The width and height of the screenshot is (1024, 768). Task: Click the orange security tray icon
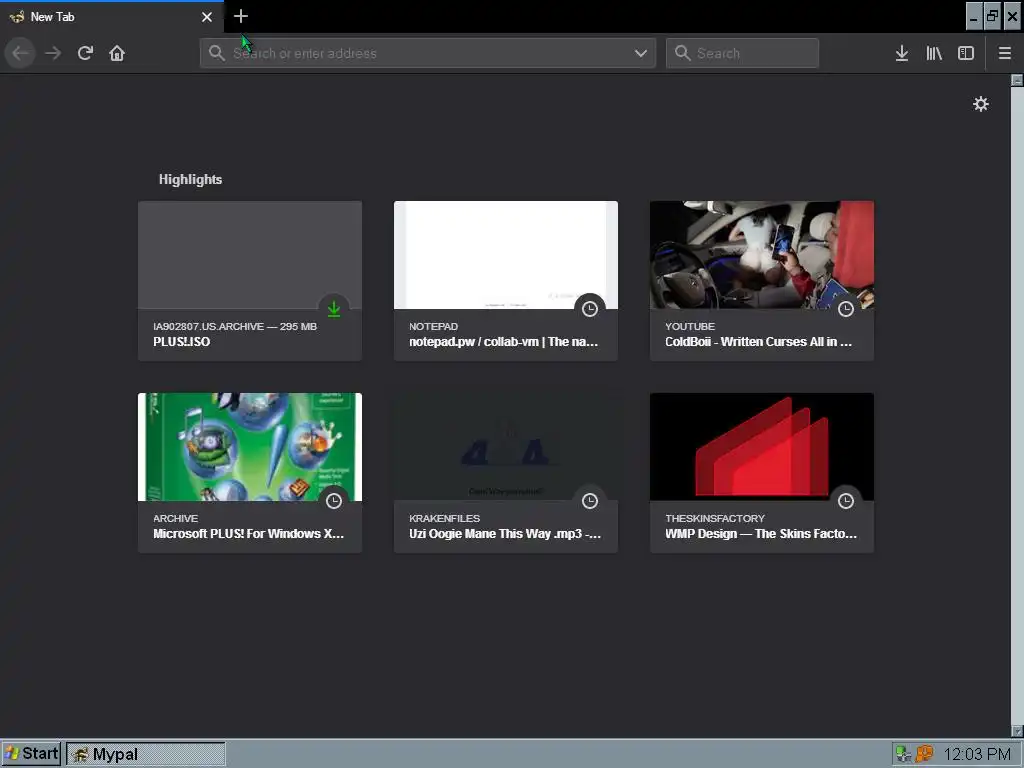pyautogui.click(x=925, y=754)
